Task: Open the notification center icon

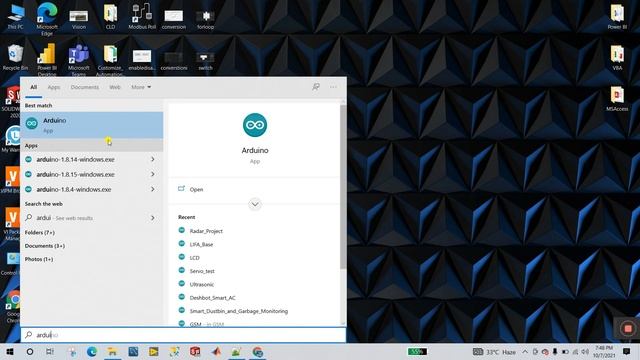Action: pyautogui.click(x=627, y=351)
